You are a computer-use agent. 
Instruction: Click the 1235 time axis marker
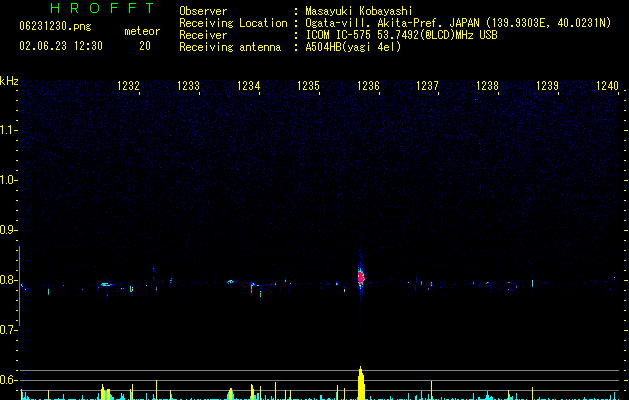308,86
